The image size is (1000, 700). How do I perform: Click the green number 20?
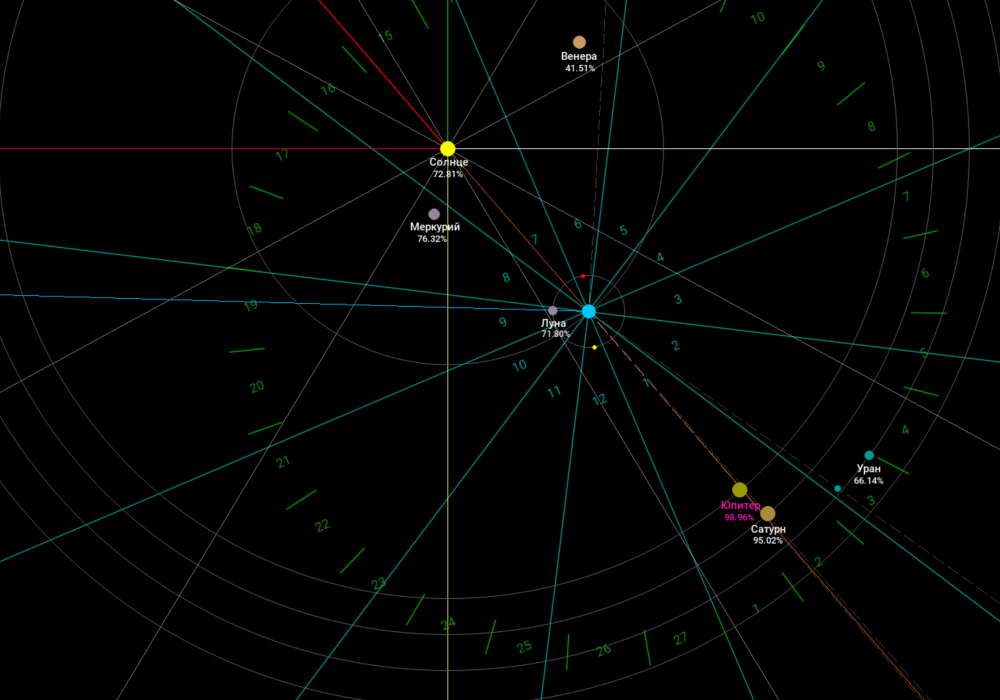pyautogui.click(x=256, y=387)
